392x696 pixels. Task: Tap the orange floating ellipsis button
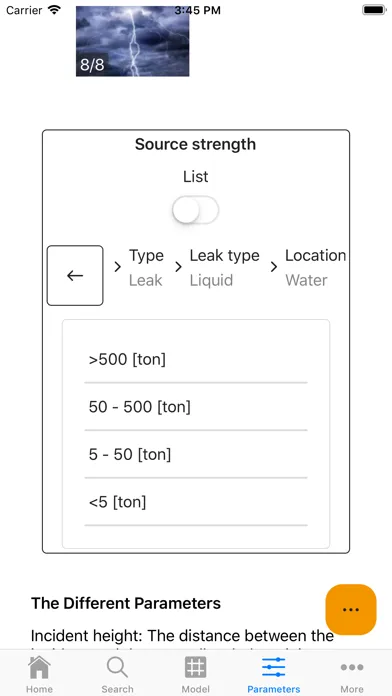coord(351,609)
